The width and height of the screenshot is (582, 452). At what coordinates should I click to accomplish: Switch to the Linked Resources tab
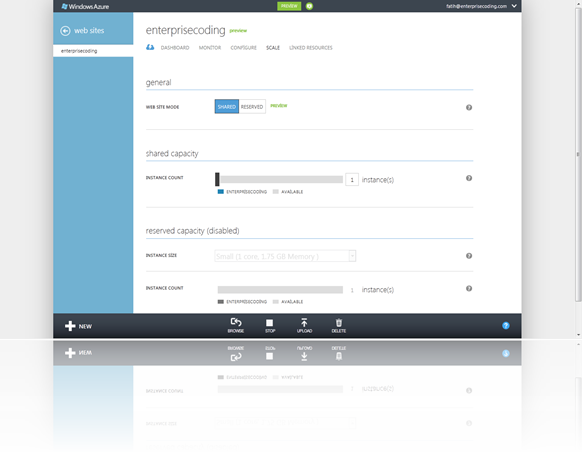[x=311, y=48]
